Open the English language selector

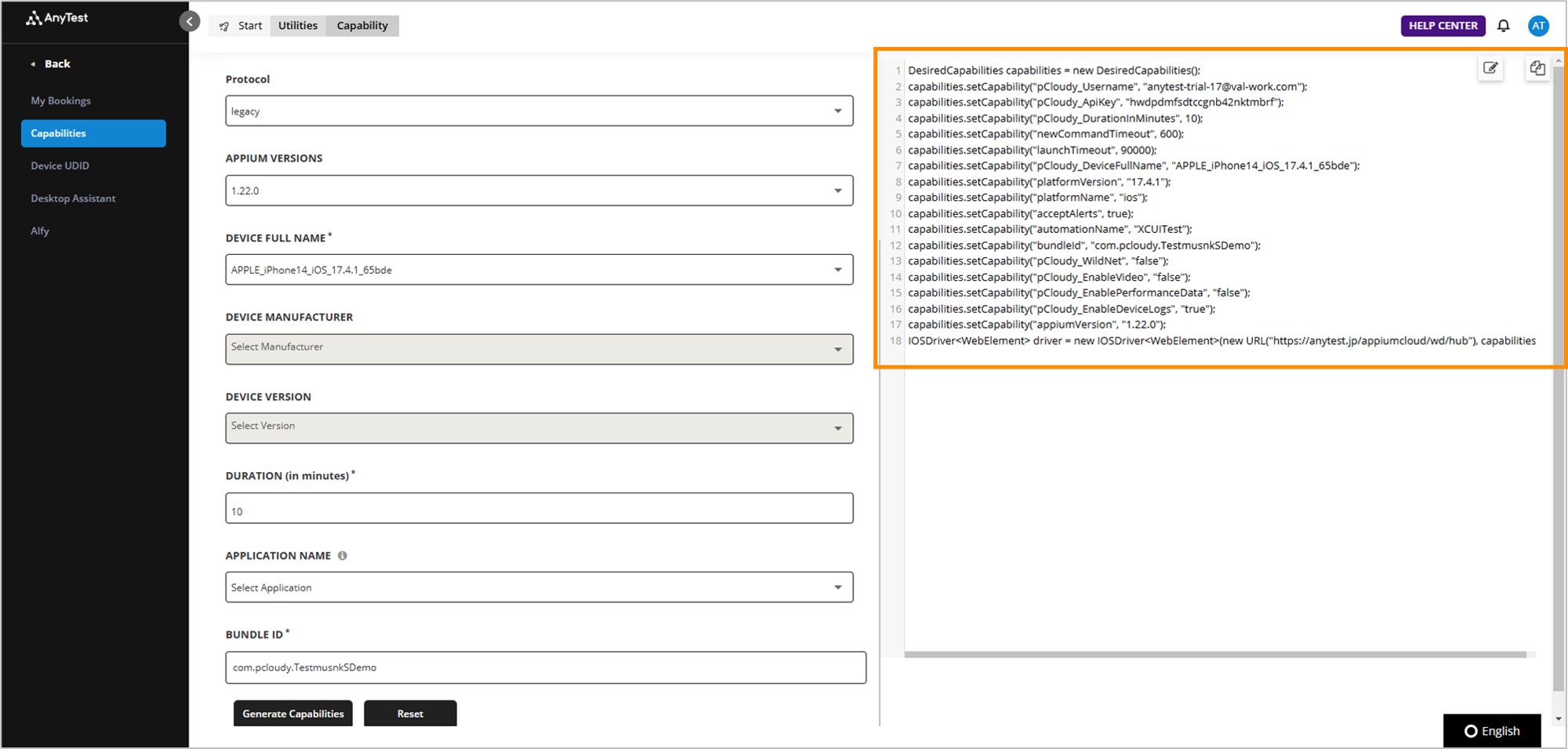point(1492,731)
